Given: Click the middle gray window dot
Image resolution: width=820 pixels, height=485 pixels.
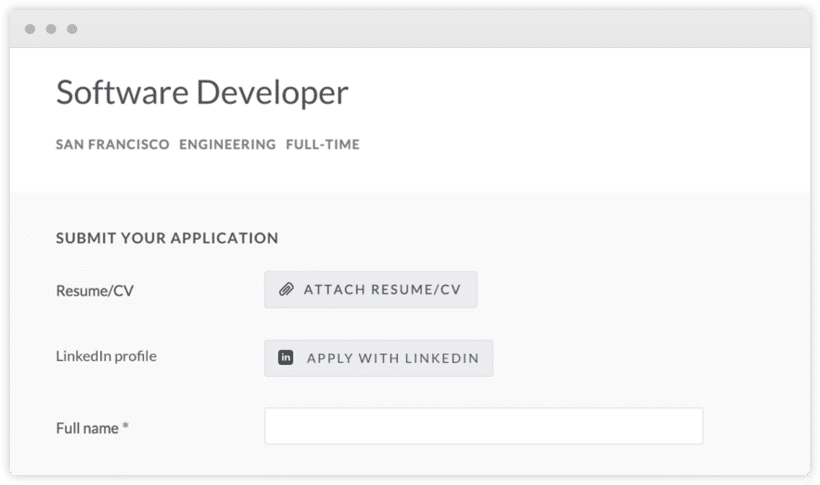Looking at the screenshot, I should pos(51,29).
